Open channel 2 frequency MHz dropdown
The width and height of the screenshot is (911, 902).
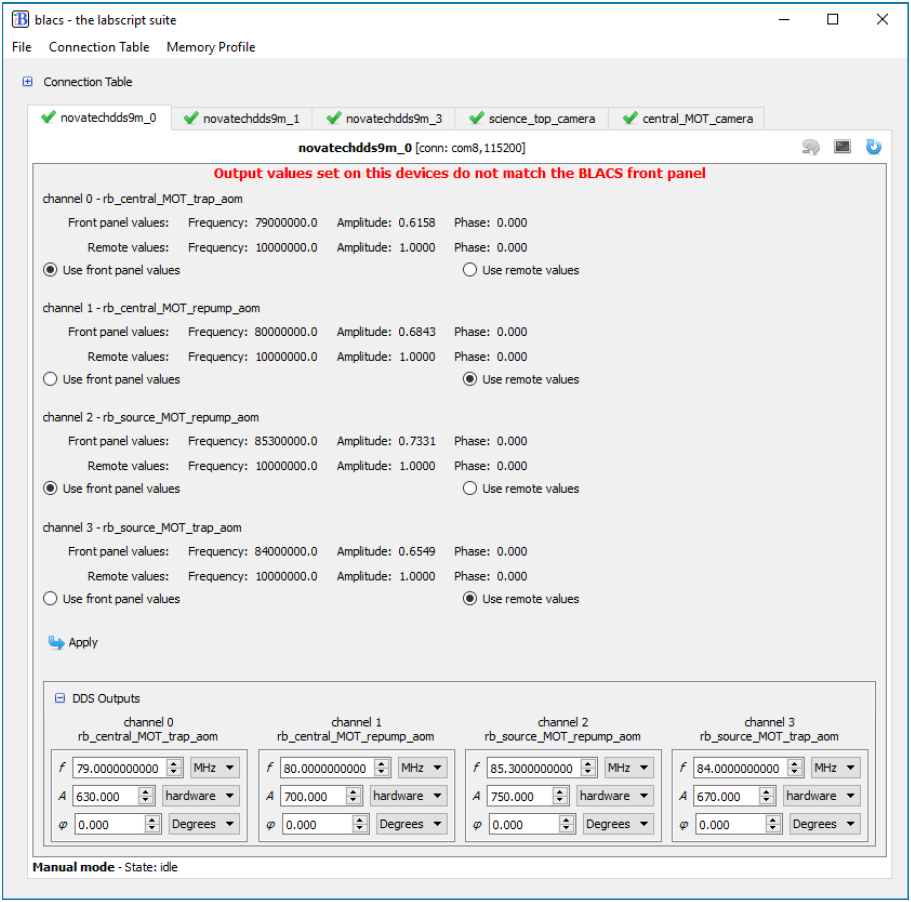[629, 768]
